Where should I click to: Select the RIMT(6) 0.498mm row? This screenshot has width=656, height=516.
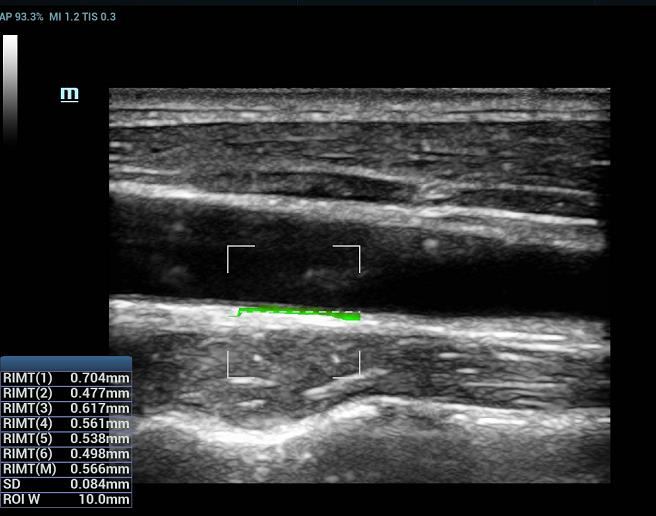click(66, 453)
